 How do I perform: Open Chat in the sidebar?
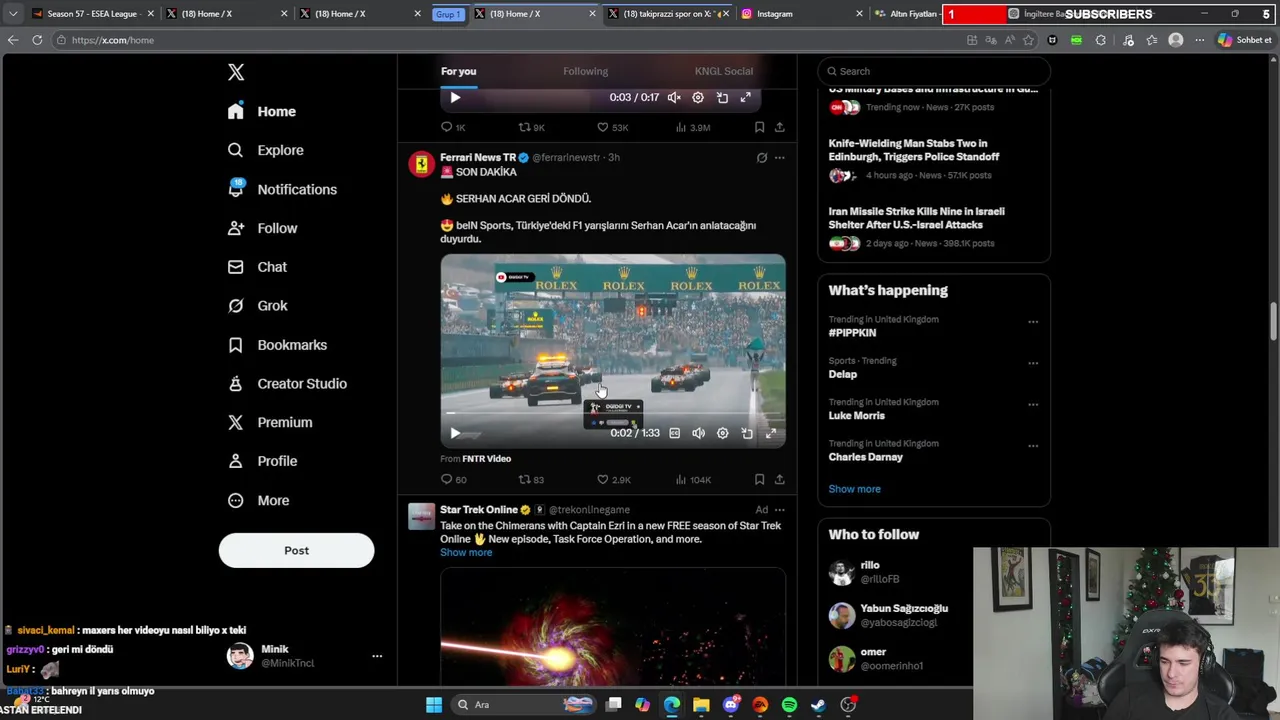pyautogui.click(x=258, y=267)
